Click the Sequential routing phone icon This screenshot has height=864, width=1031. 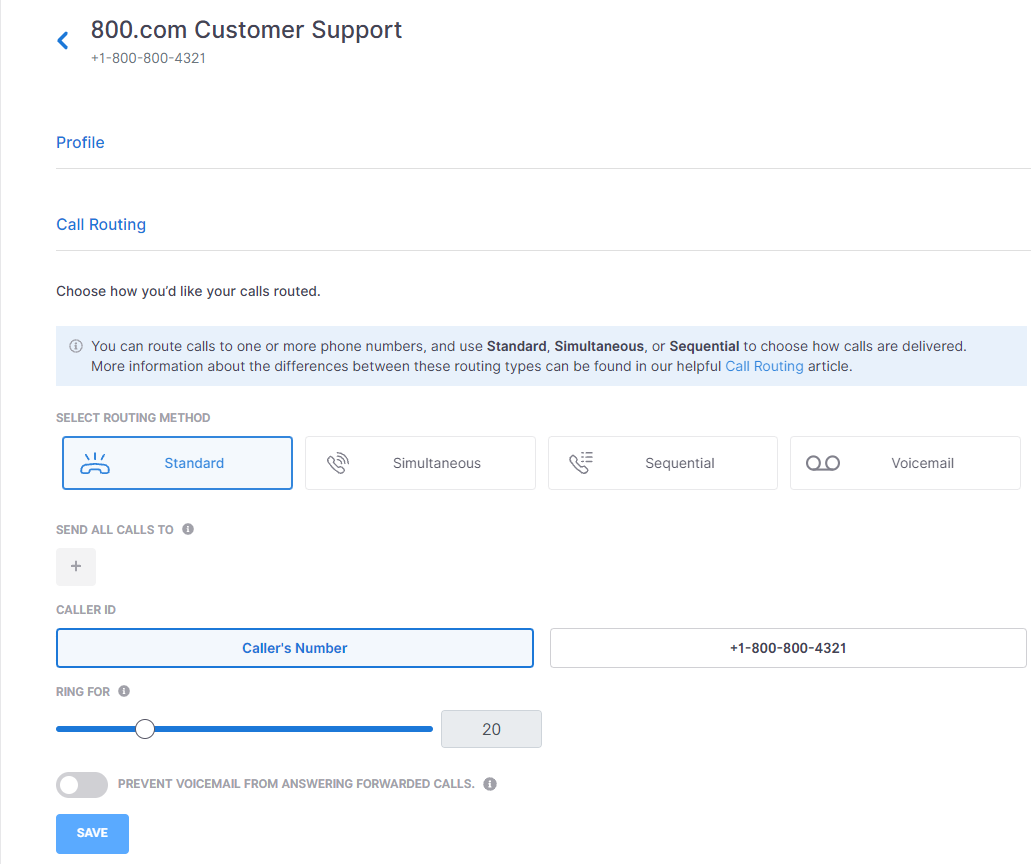pos(581,463)
